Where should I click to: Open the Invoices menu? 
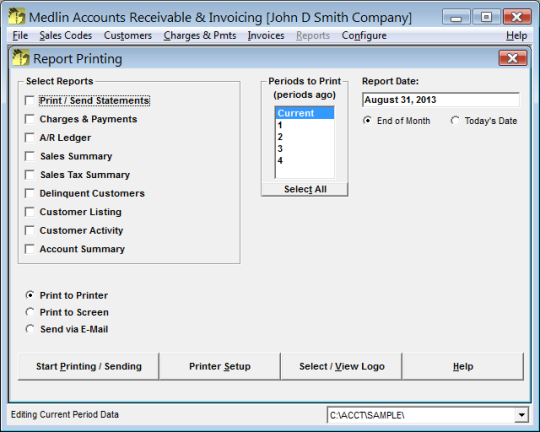tap(266, 35)
